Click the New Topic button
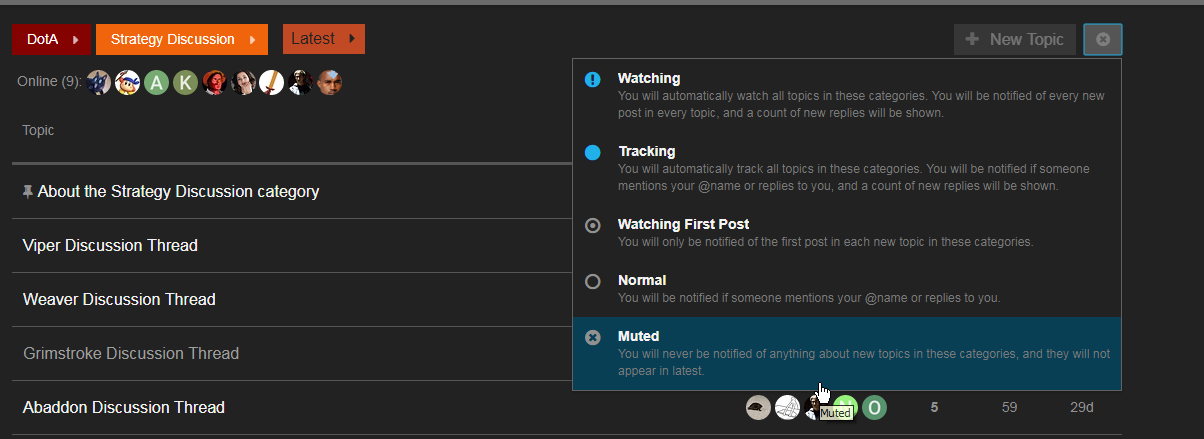Image resolution: width=1204 pixels, height=439 pixels. coord(1015,39)
